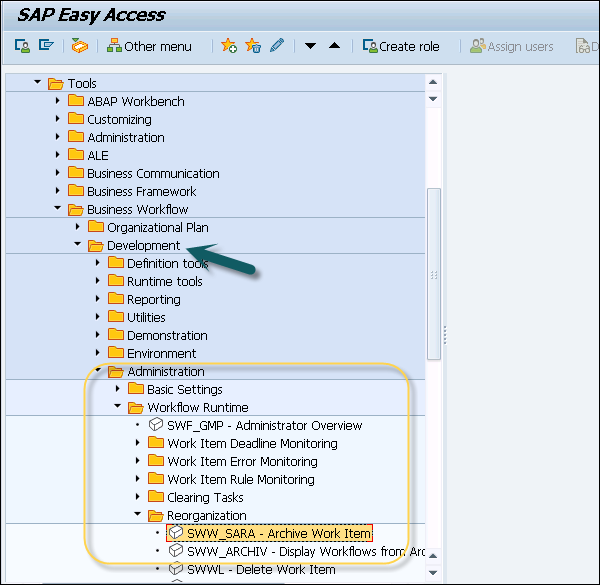Click the Change Favorites pencil icon
Screen dimensions: 600x585
(x=277, y=46)
